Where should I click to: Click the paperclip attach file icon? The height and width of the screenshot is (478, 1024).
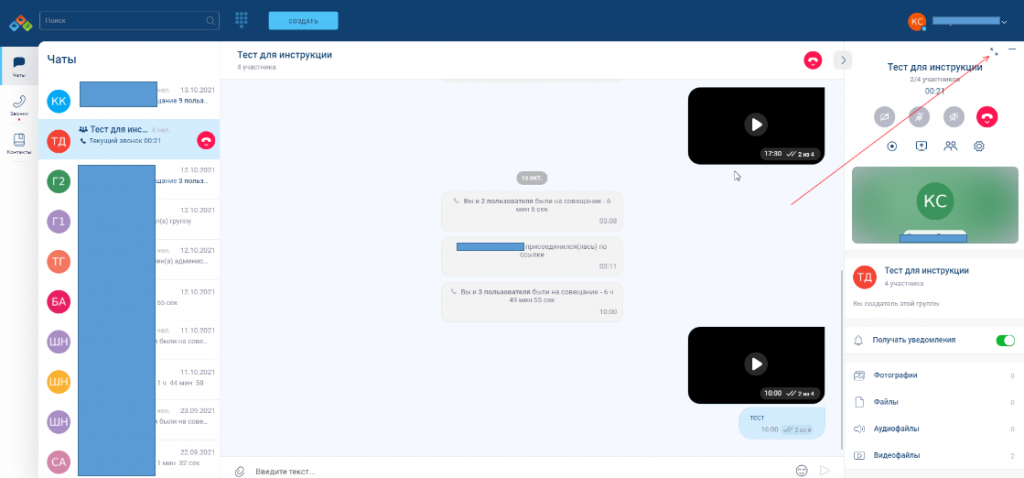[239, 470]
